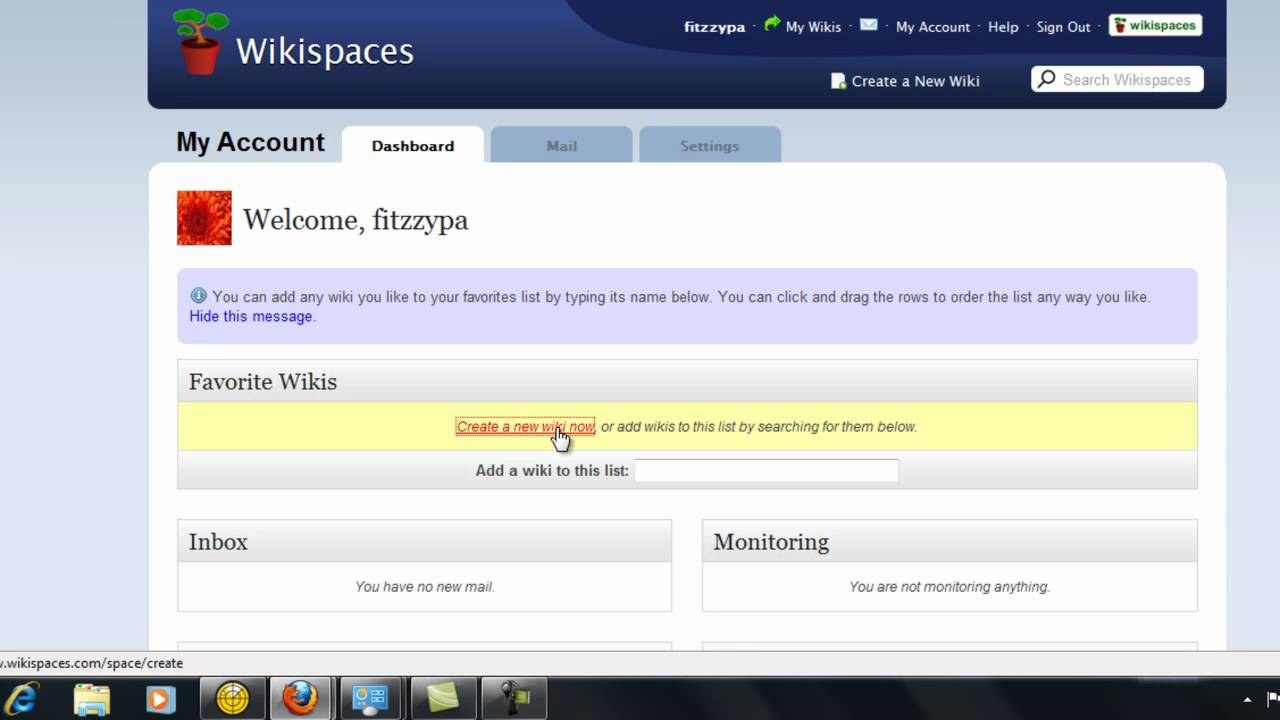Open the file explorer folder on the taskbar
Viewport: 1280px width, 720px height.
pos(92,698)
